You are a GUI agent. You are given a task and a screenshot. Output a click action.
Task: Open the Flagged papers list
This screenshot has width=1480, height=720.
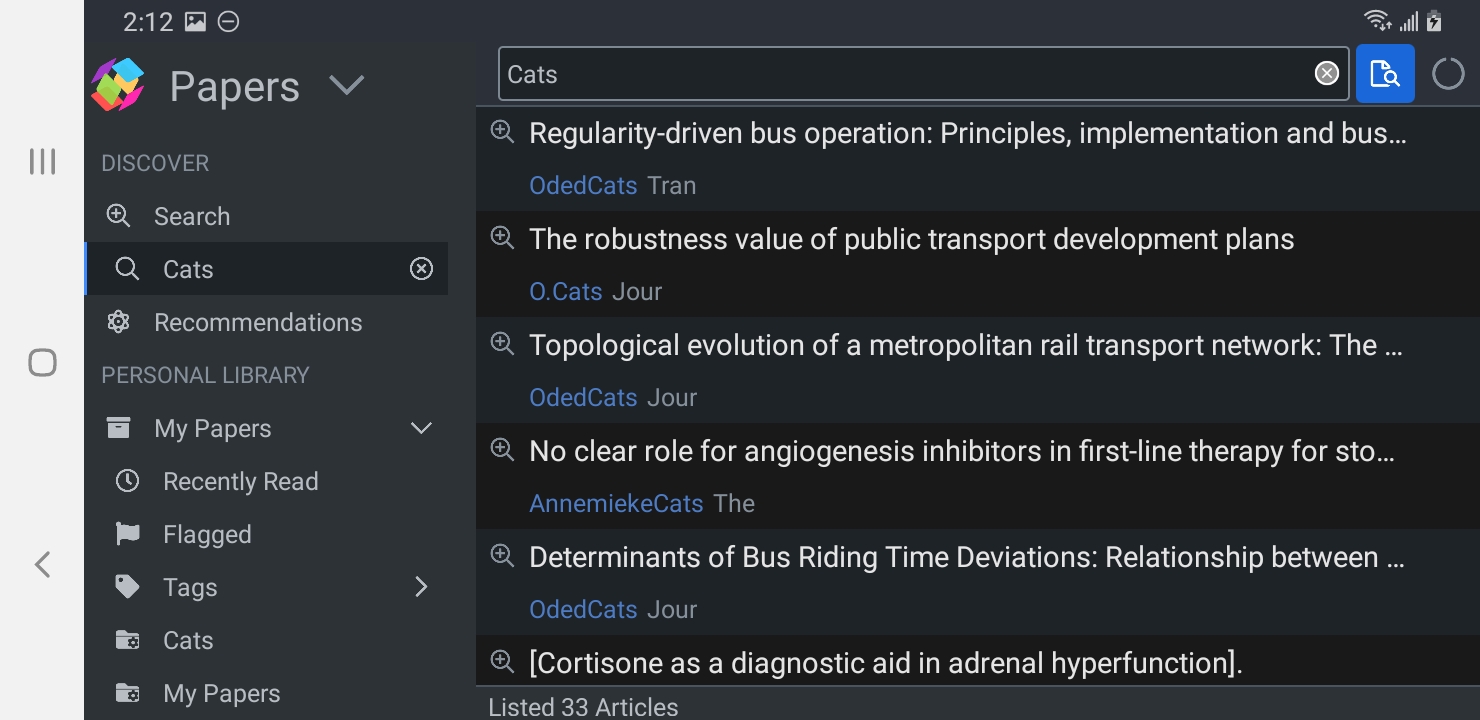(x=207, y=534)
